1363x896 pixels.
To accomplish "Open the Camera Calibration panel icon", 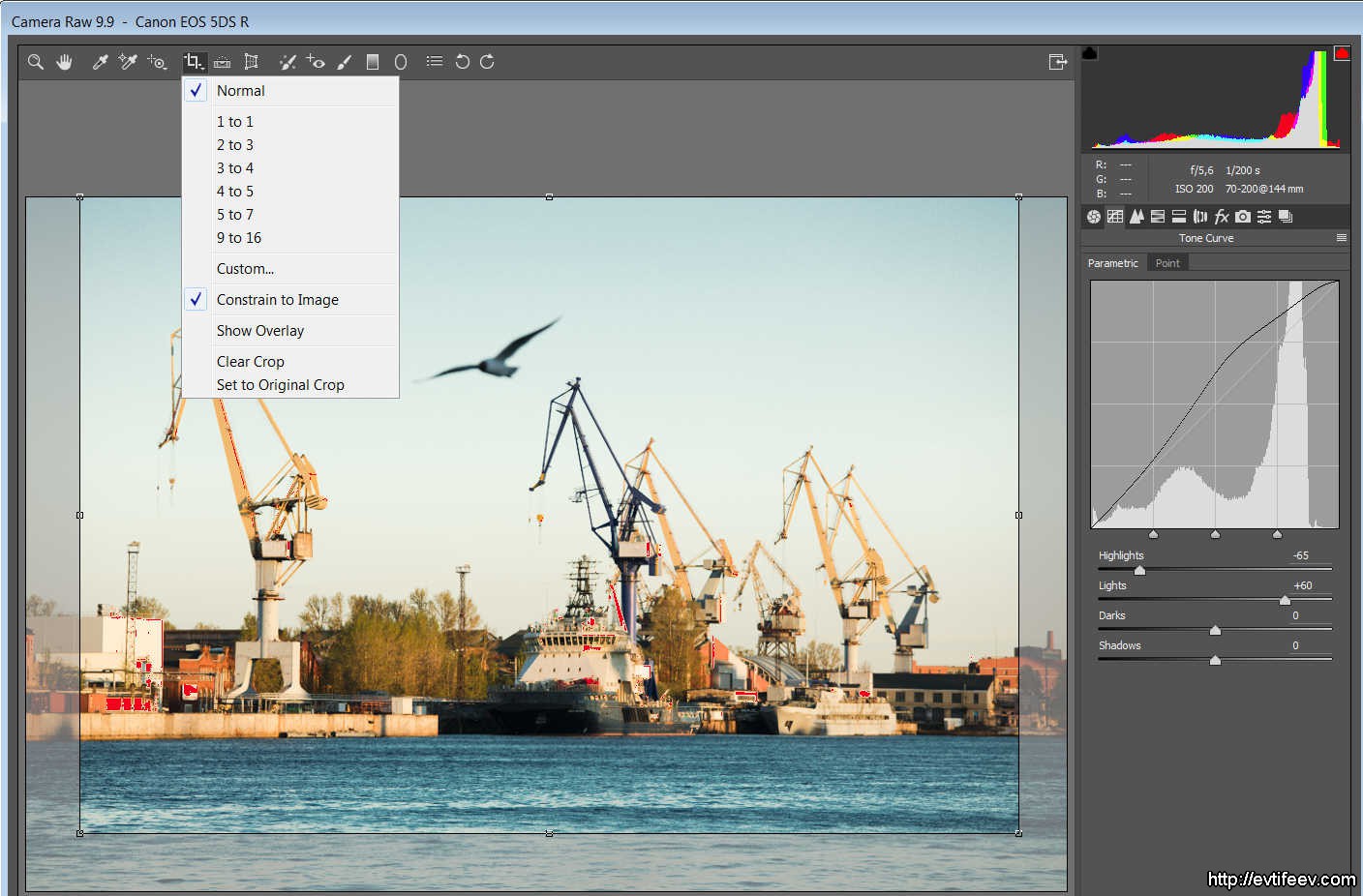I will point(1243,217).
